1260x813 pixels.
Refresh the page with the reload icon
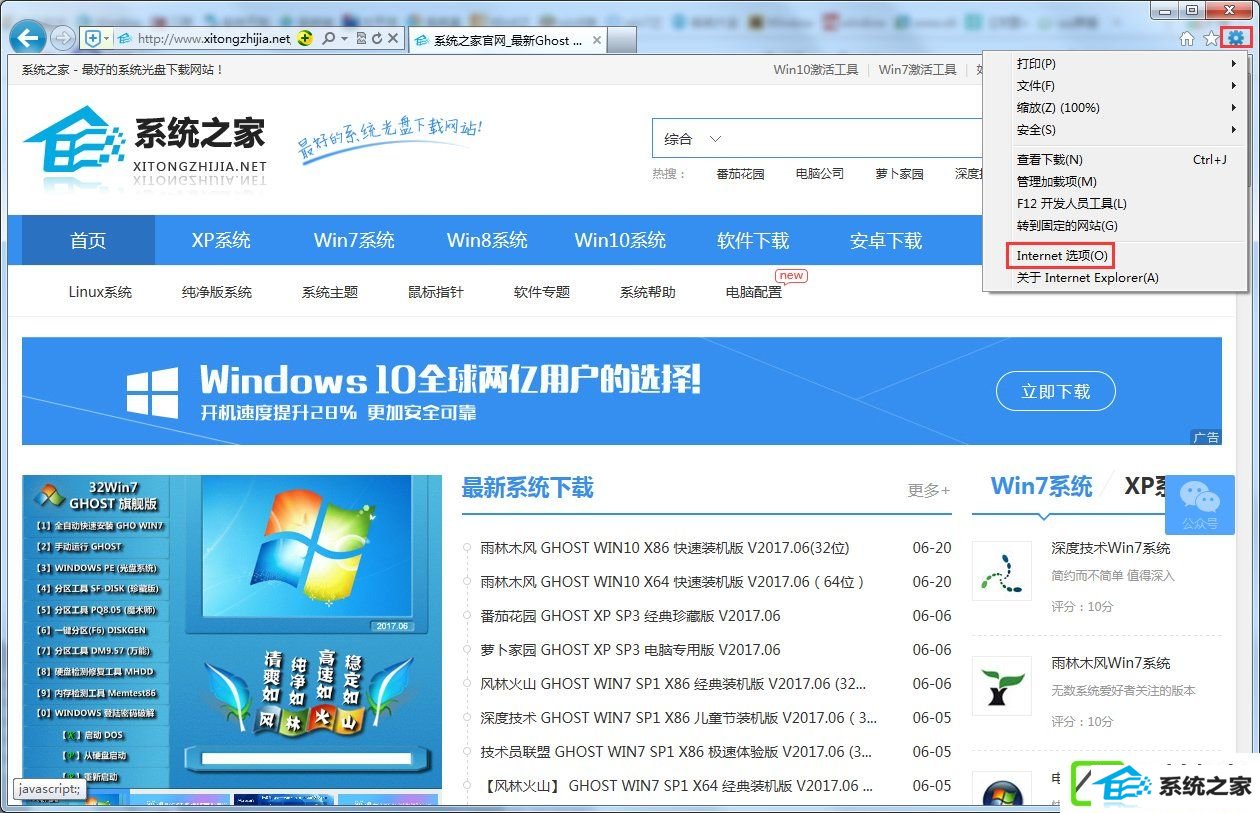click(377, 38)
